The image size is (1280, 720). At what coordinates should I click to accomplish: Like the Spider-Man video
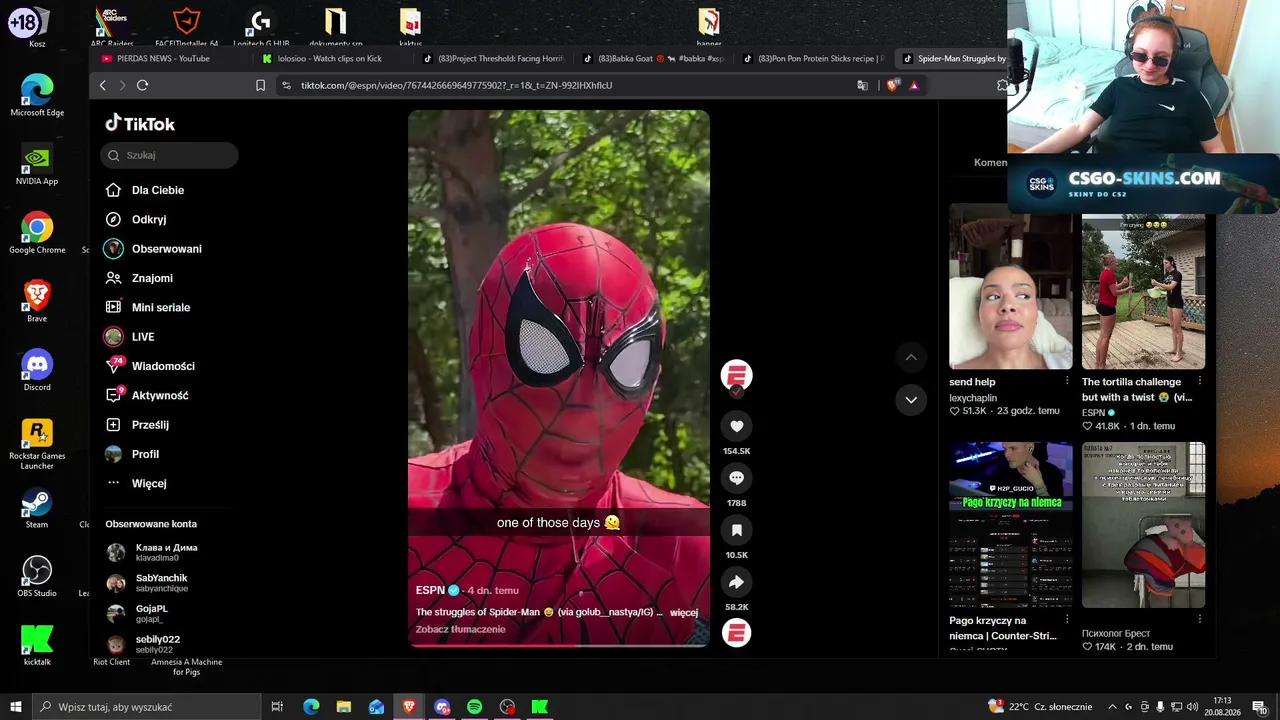tap(736, 426)
